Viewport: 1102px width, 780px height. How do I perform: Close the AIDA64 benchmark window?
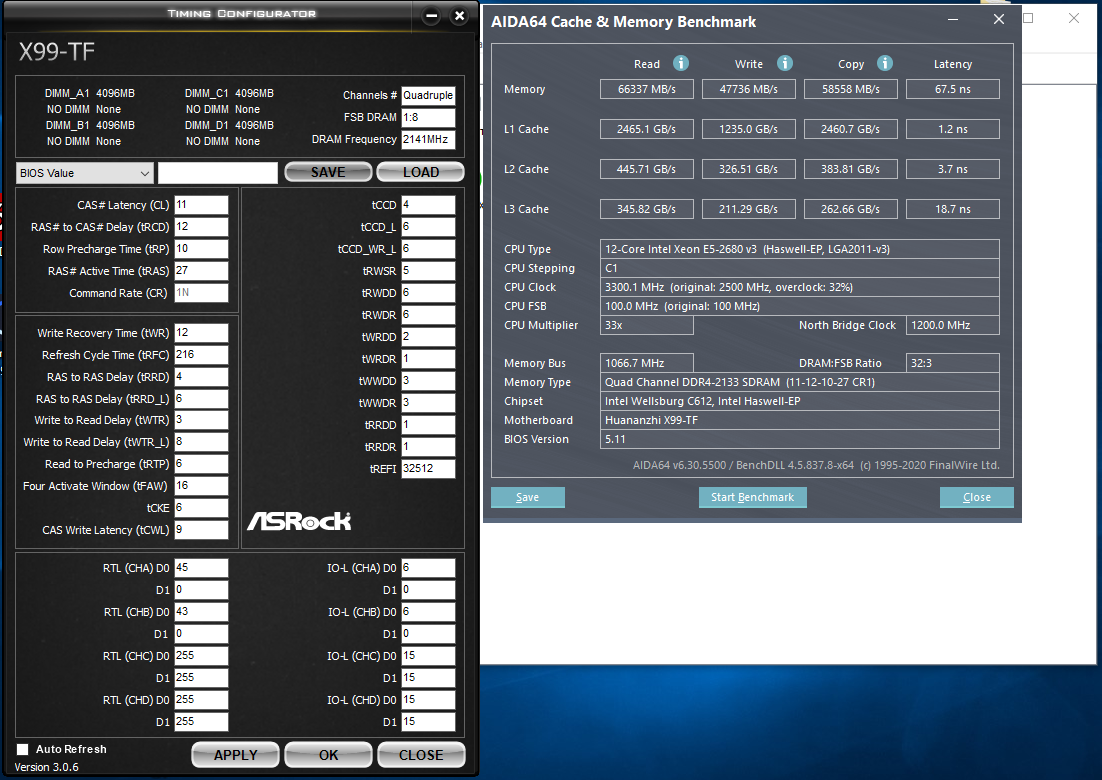point(999,20)
